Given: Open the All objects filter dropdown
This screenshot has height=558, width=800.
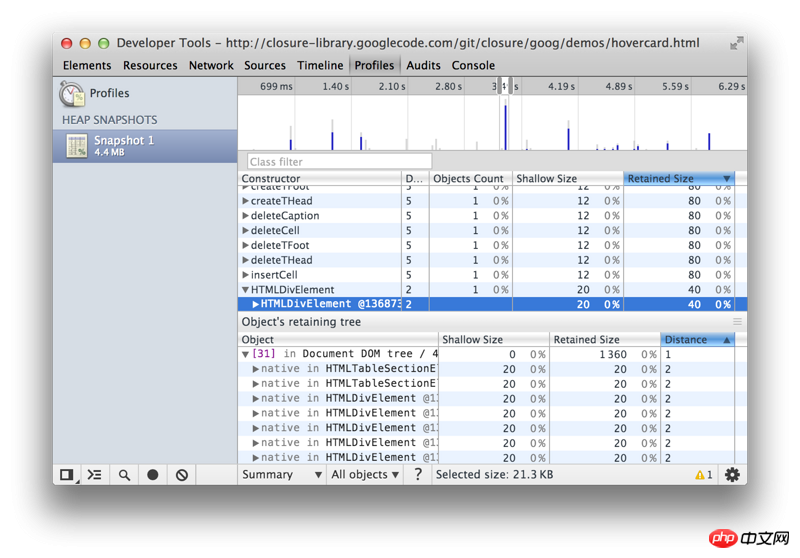Looking at the screenshot, I should pos(365,475).
